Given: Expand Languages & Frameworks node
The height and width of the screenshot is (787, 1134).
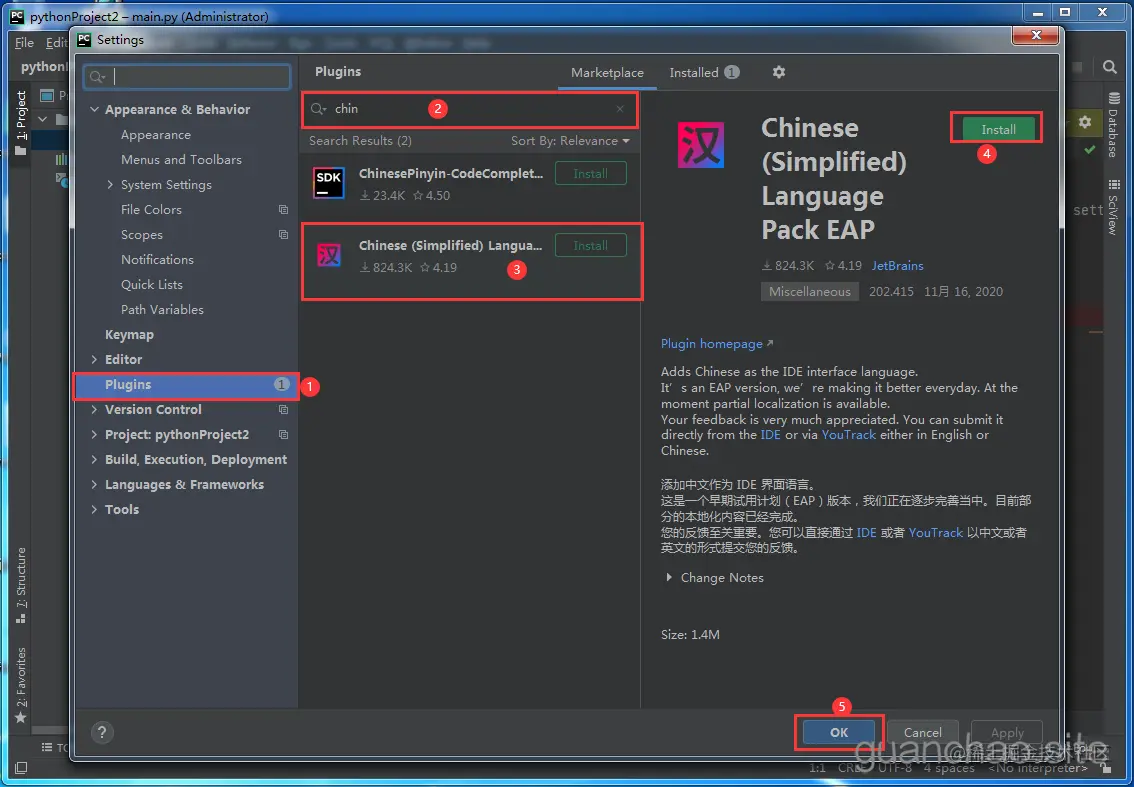Looking at the screenshot, I should (94, 485).
